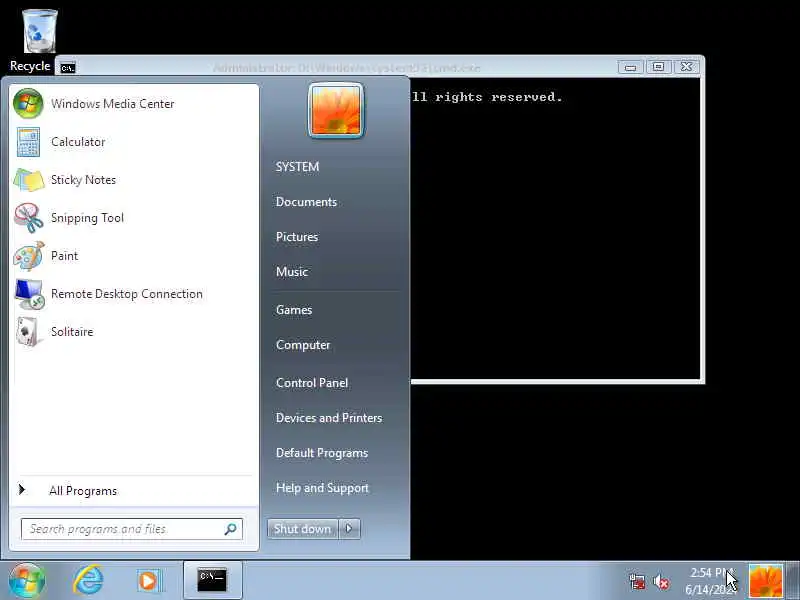Viewport: 800px width, 600px height.
Task: Click the user account flower picture
Action: [x=336, y=110]
